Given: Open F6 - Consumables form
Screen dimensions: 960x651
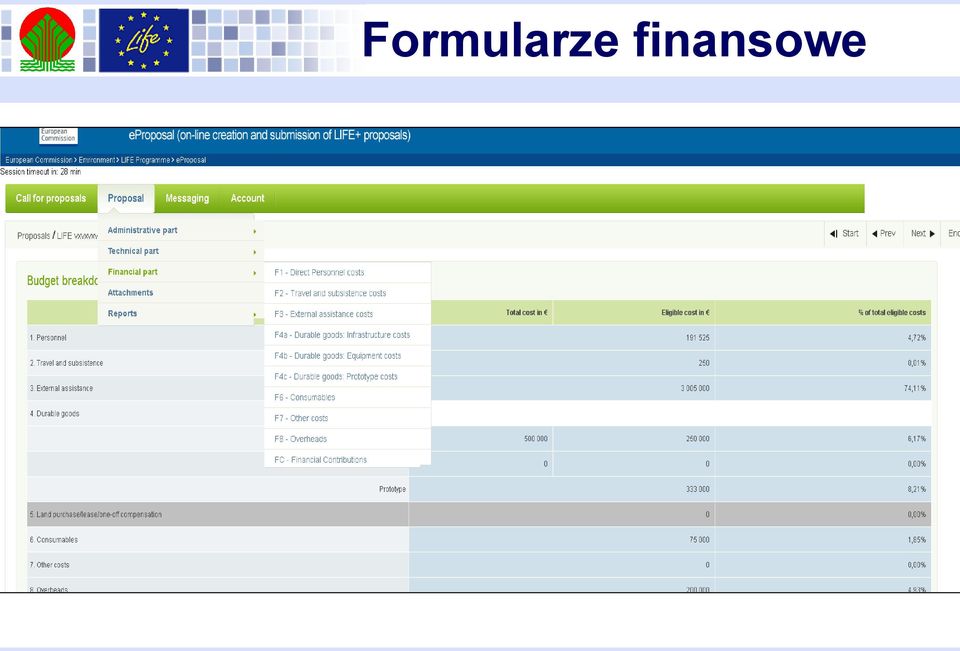Looking at the screenshot, I should click(347, 397).
